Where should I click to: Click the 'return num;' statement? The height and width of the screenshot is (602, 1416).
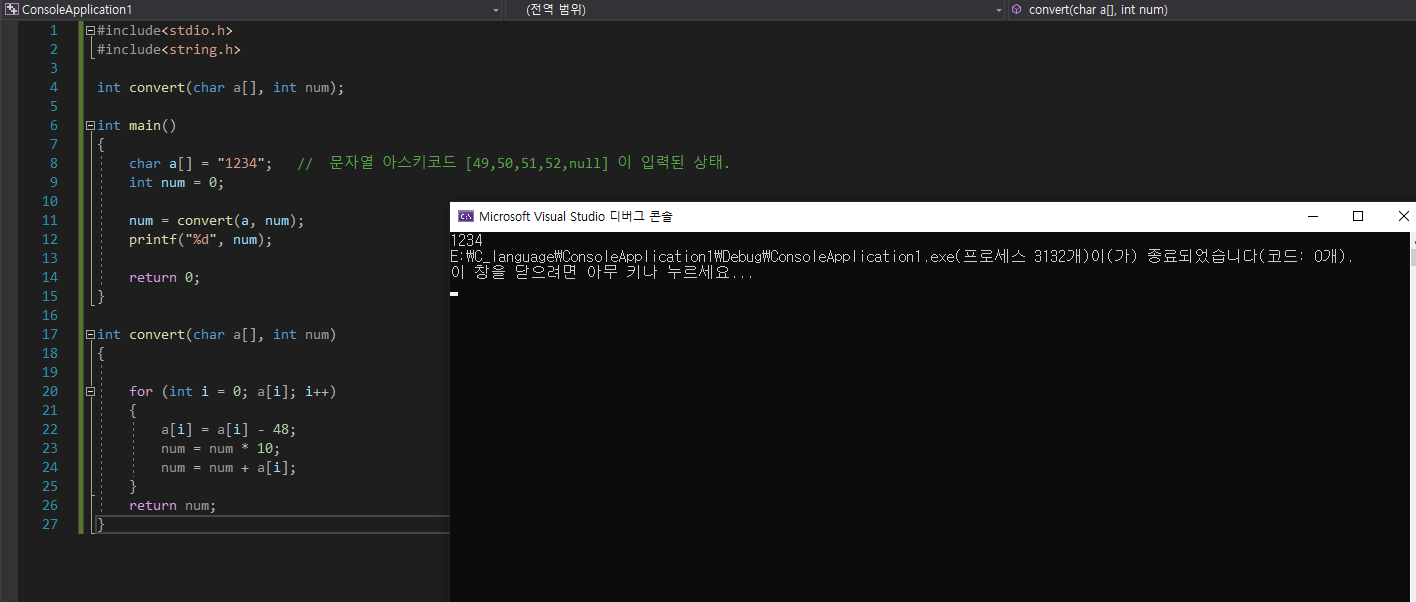172,505
